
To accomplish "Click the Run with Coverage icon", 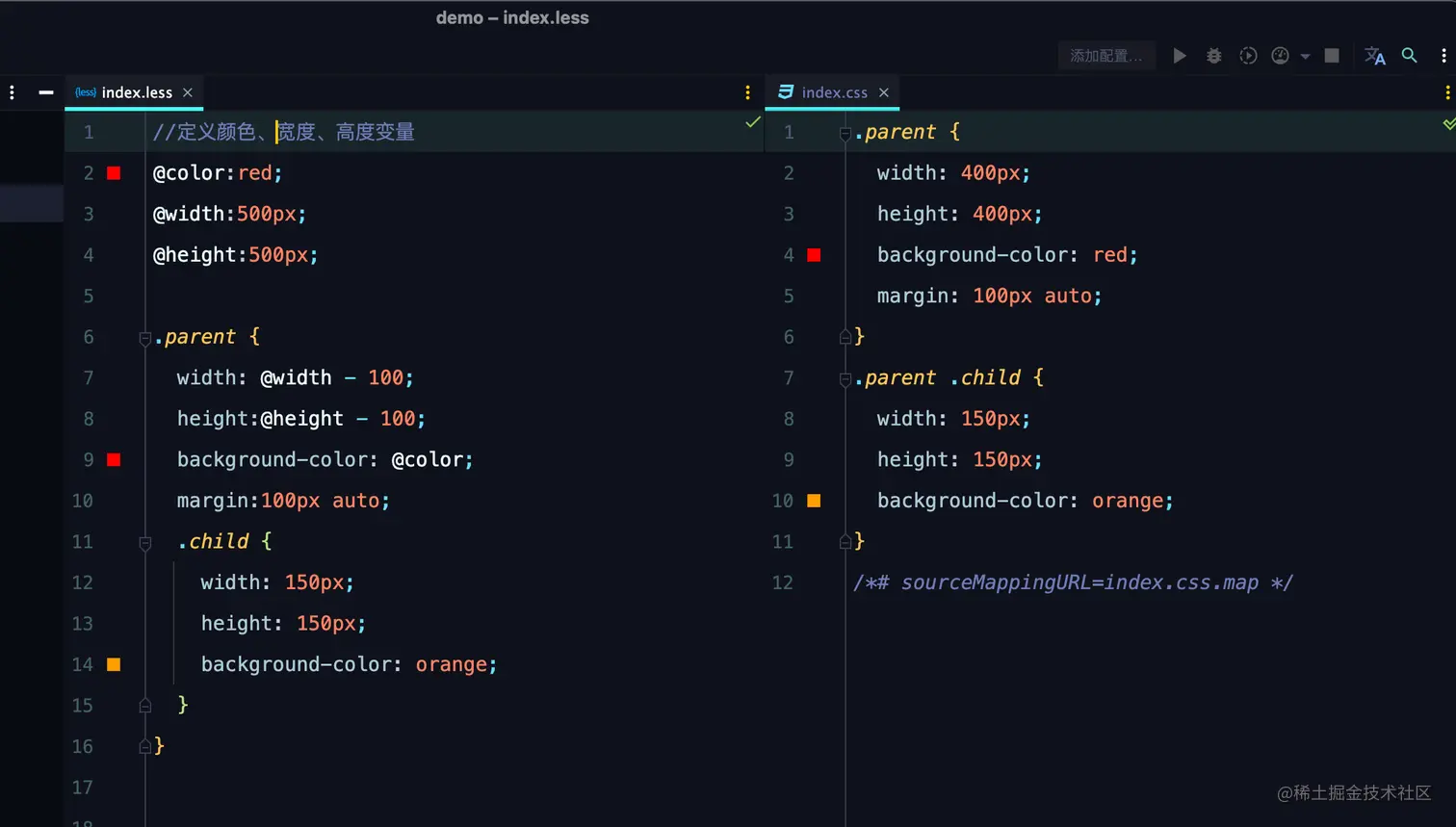I will (x=1248, y=56).
